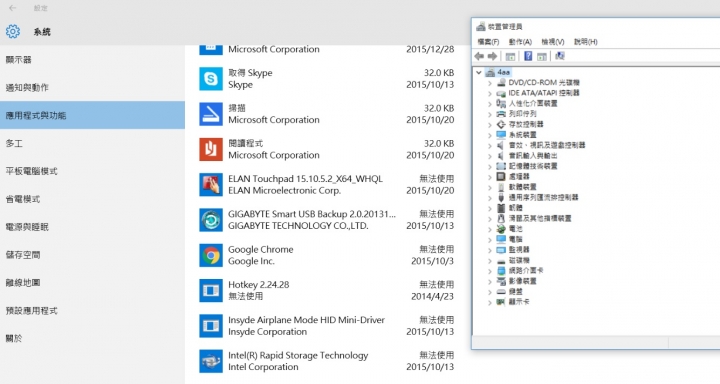Select the ELAN Touchpad app icon
This screenshot has height=384, width=720.
[211, 185]
